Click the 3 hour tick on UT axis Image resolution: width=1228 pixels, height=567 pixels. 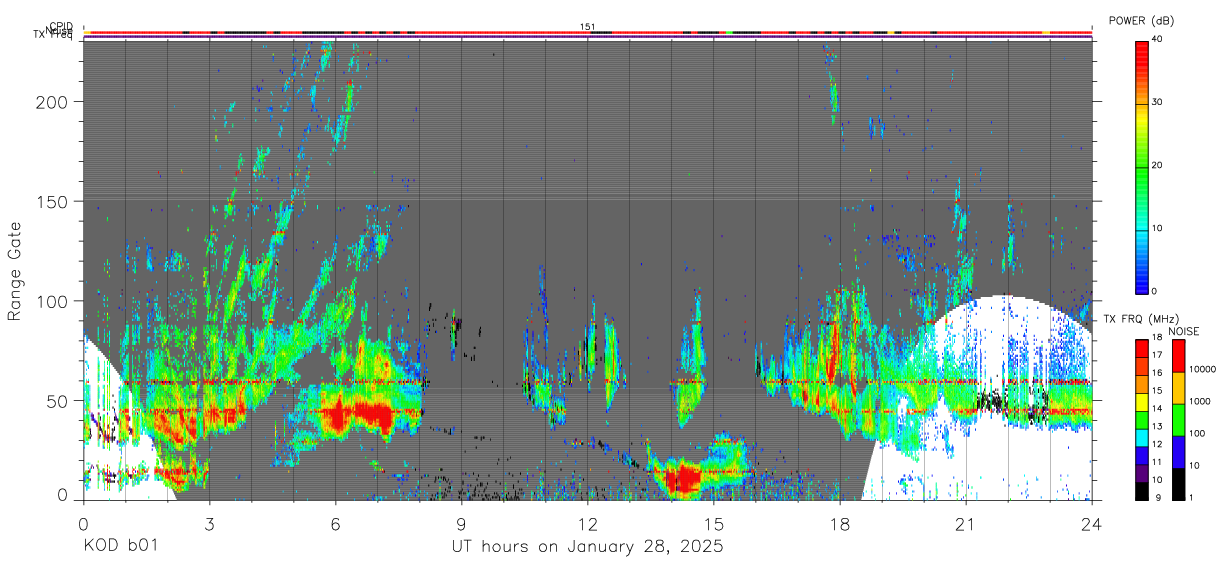pos(209,523)
